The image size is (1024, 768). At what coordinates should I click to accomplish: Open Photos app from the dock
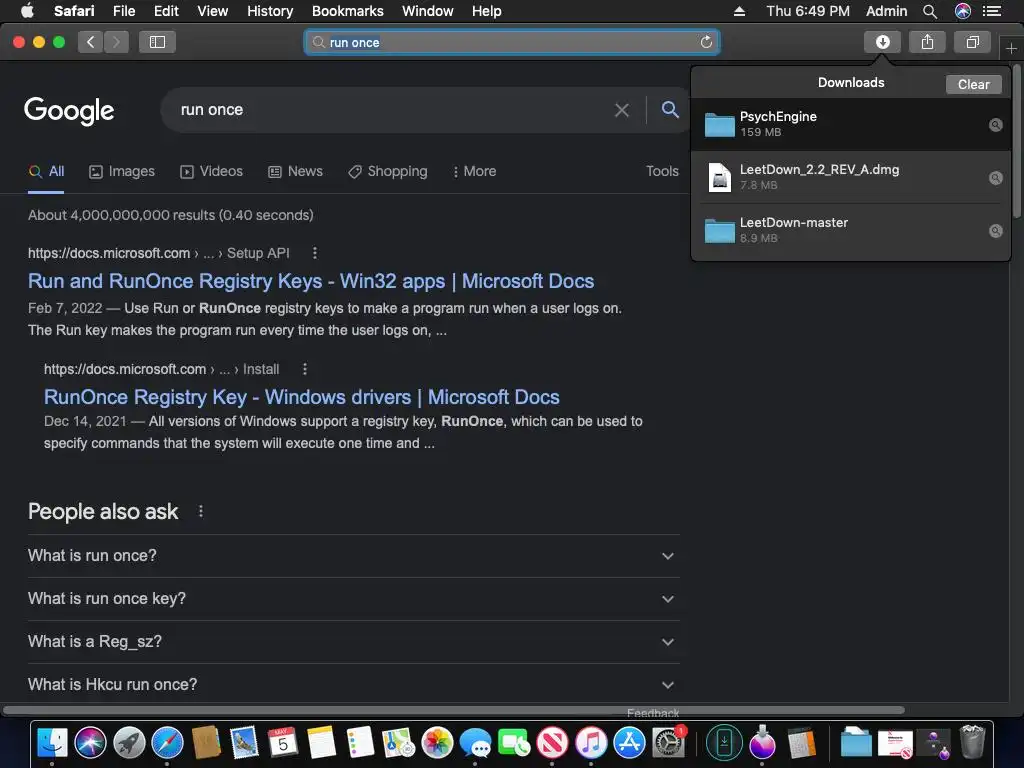437,743
